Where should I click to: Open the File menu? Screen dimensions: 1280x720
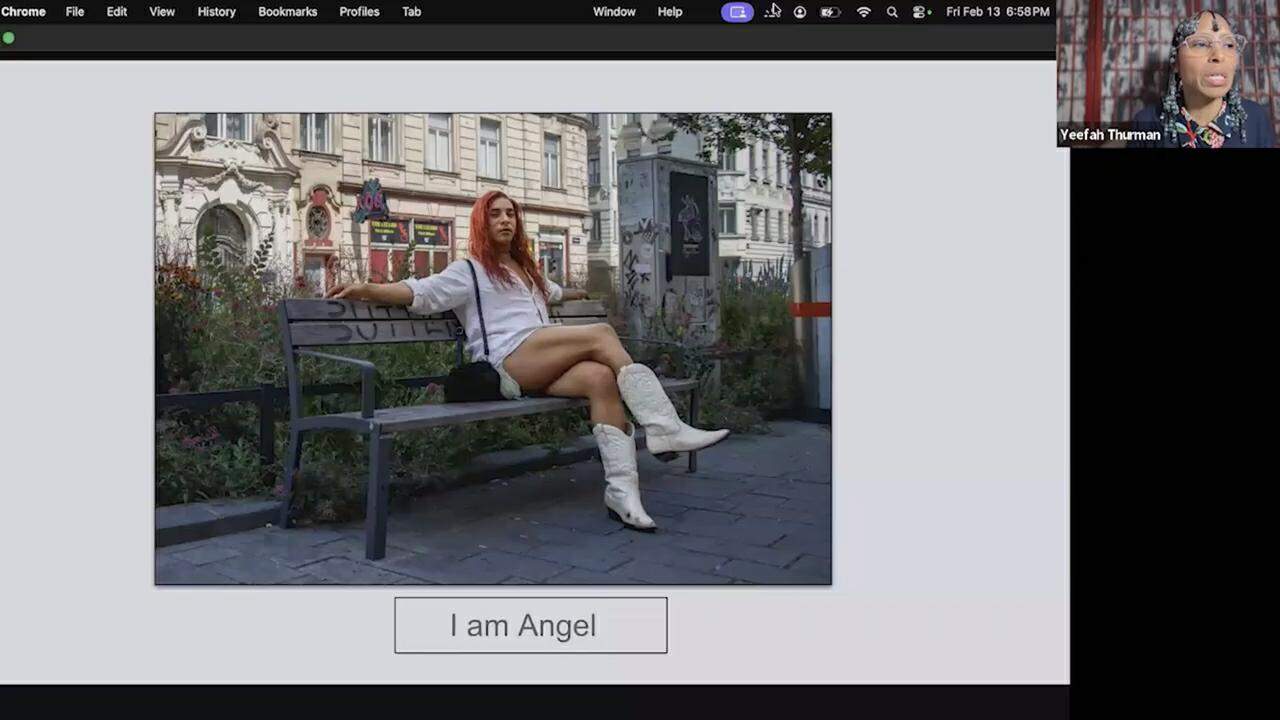75,12
